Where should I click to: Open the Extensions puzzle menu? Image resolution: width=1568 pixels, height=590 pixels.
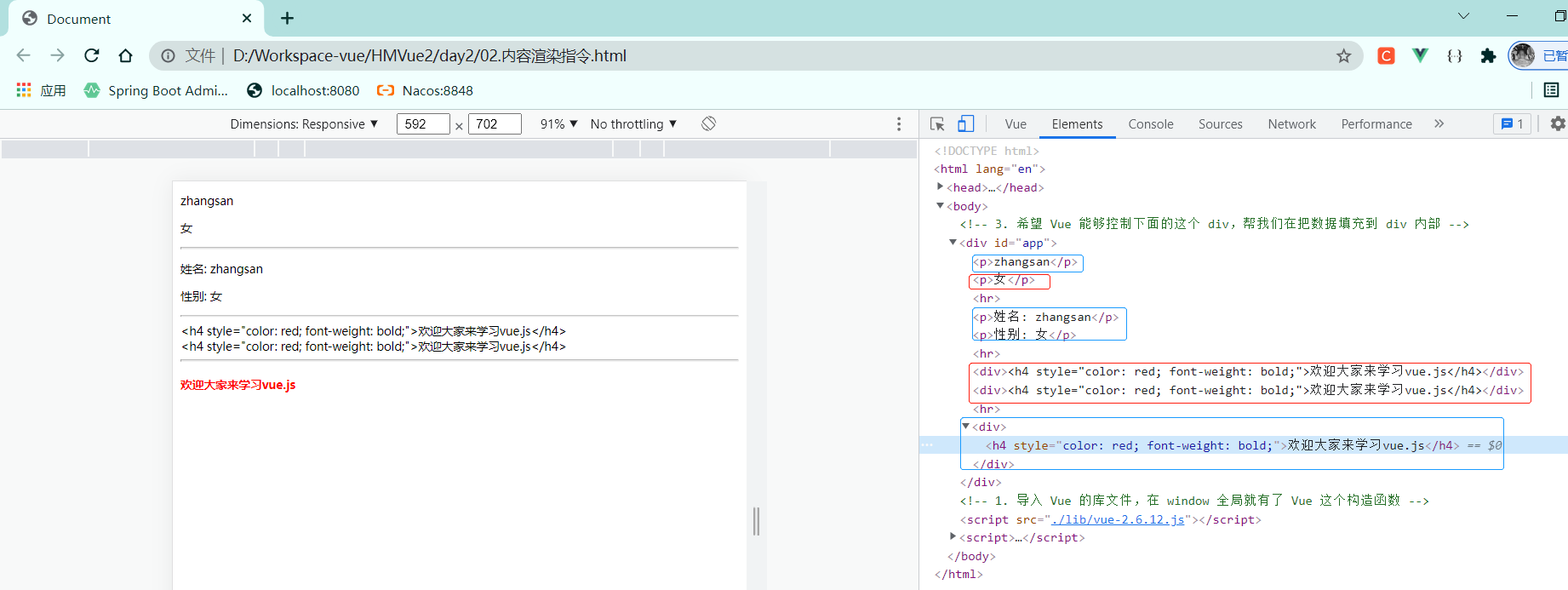click(1488, 56)
